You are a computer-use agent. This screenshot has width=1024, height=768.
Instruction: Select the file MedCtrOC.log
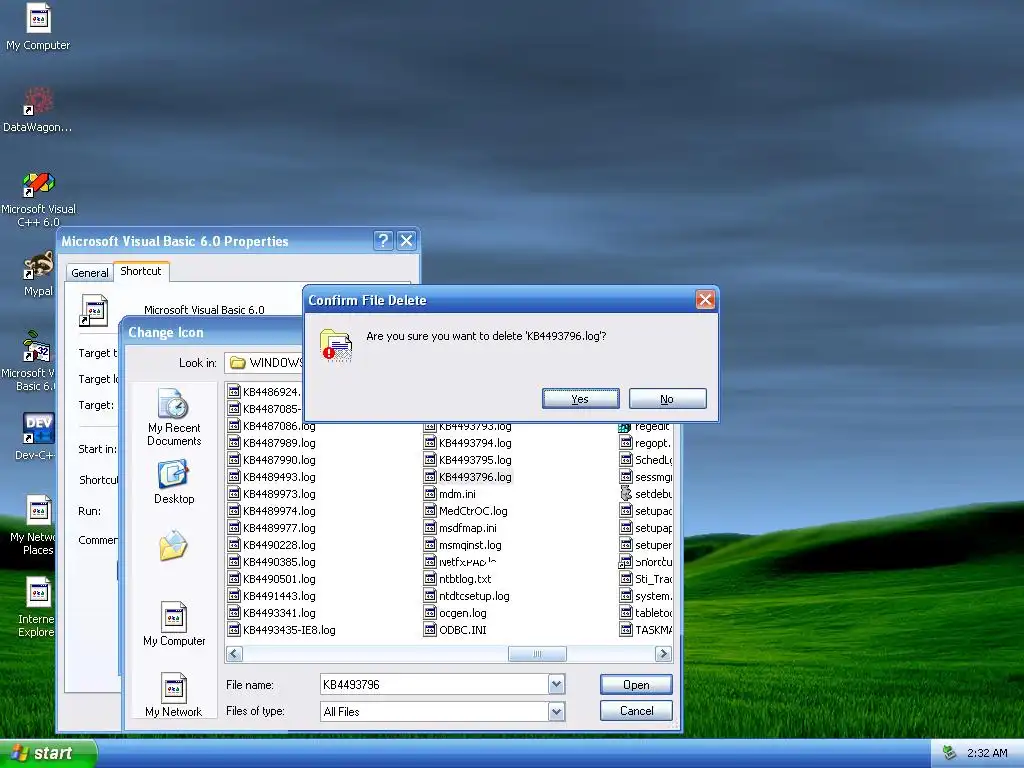[466, 511]
